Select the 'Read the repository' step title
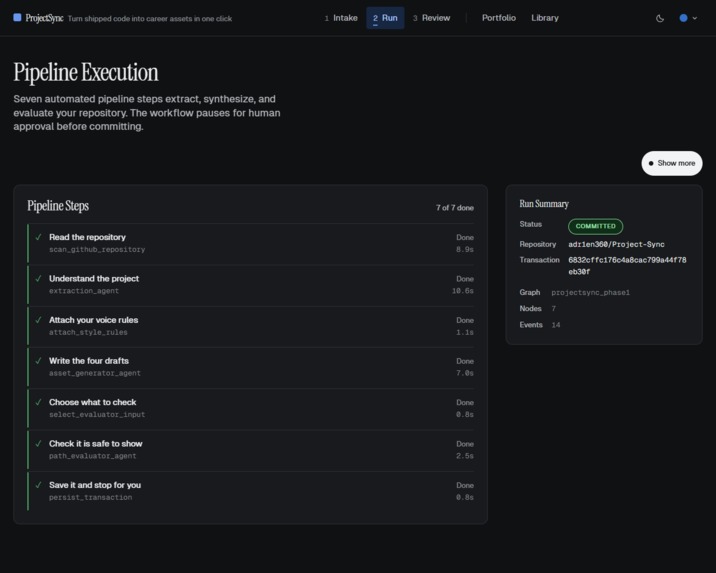This screenshot has height=573, width=716. click(x=87, y=237)
